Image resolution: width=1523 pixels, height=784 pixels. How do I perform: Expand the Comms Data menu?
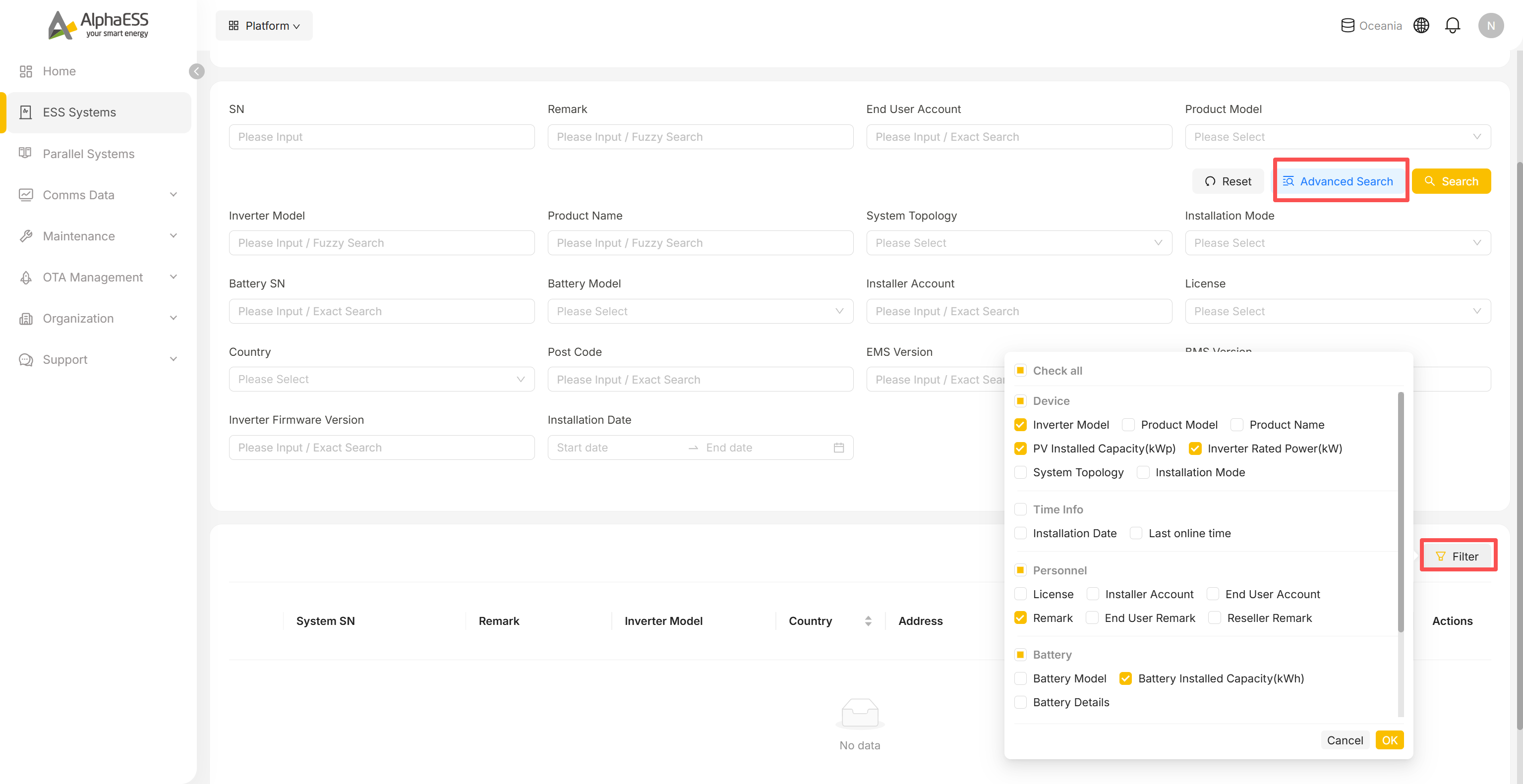pyautogui.click(x=98, y=194)
